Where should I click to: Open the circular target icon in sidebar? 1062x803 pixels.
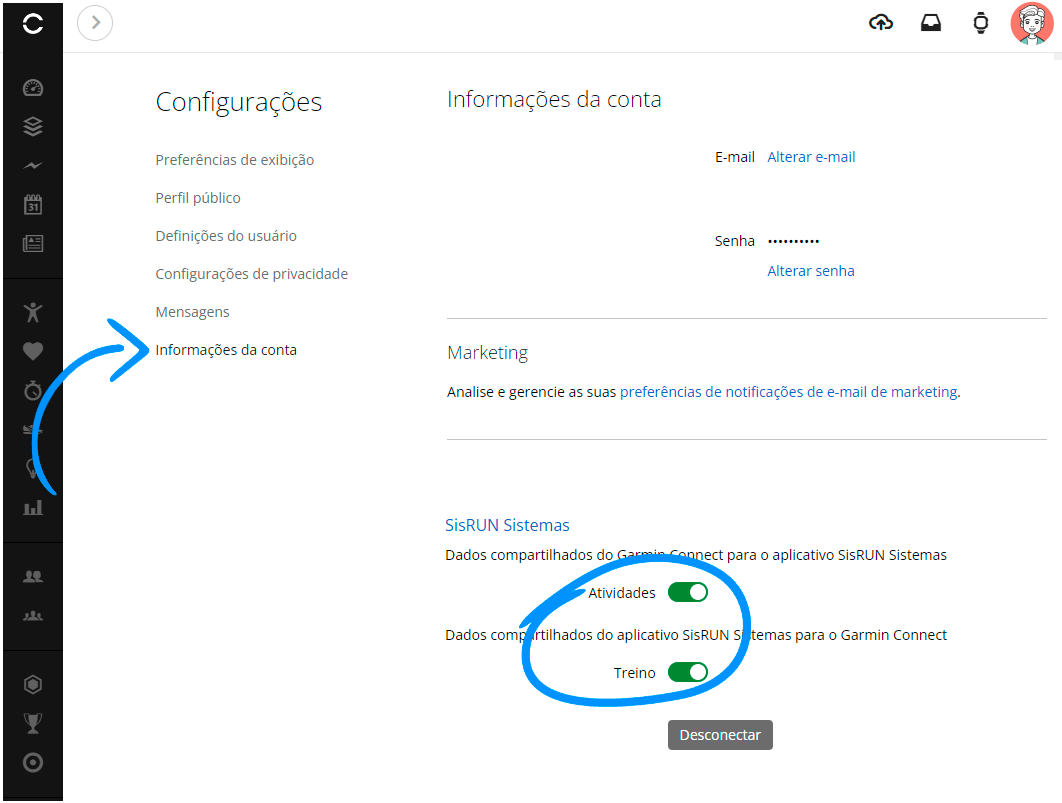click(33, 762)
